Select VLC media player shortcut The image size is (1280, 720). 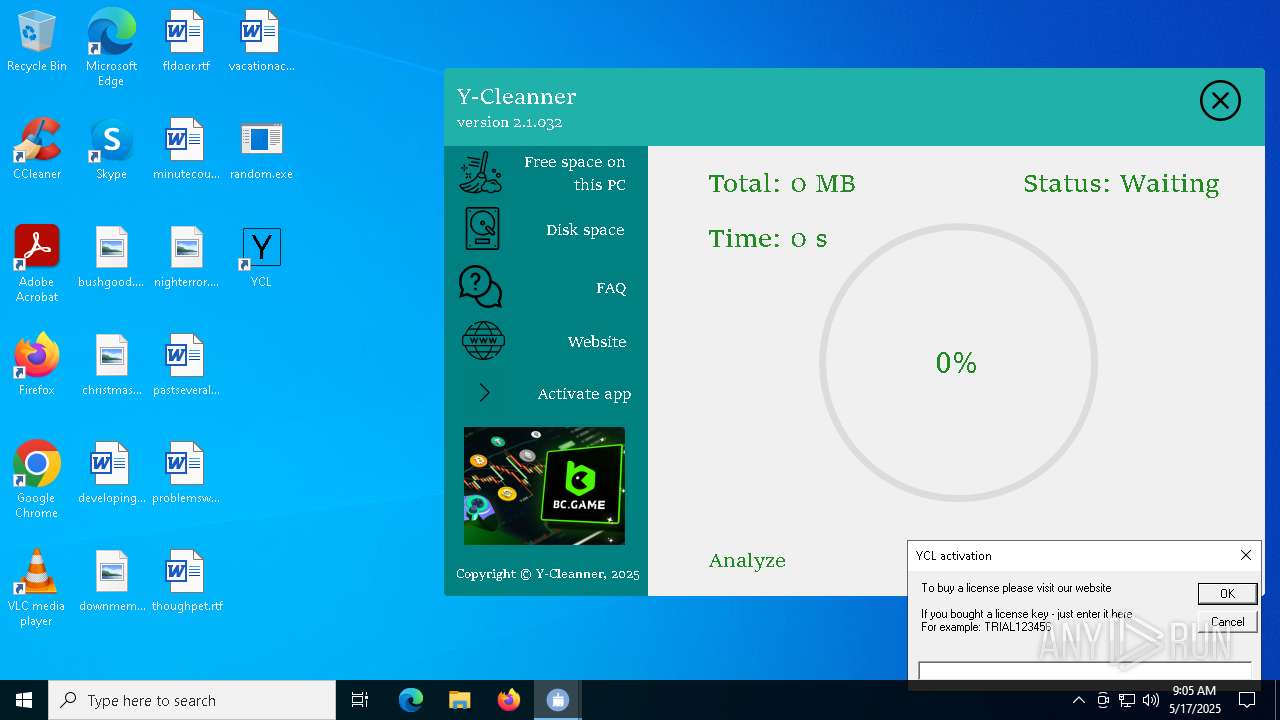coord(37,588)
